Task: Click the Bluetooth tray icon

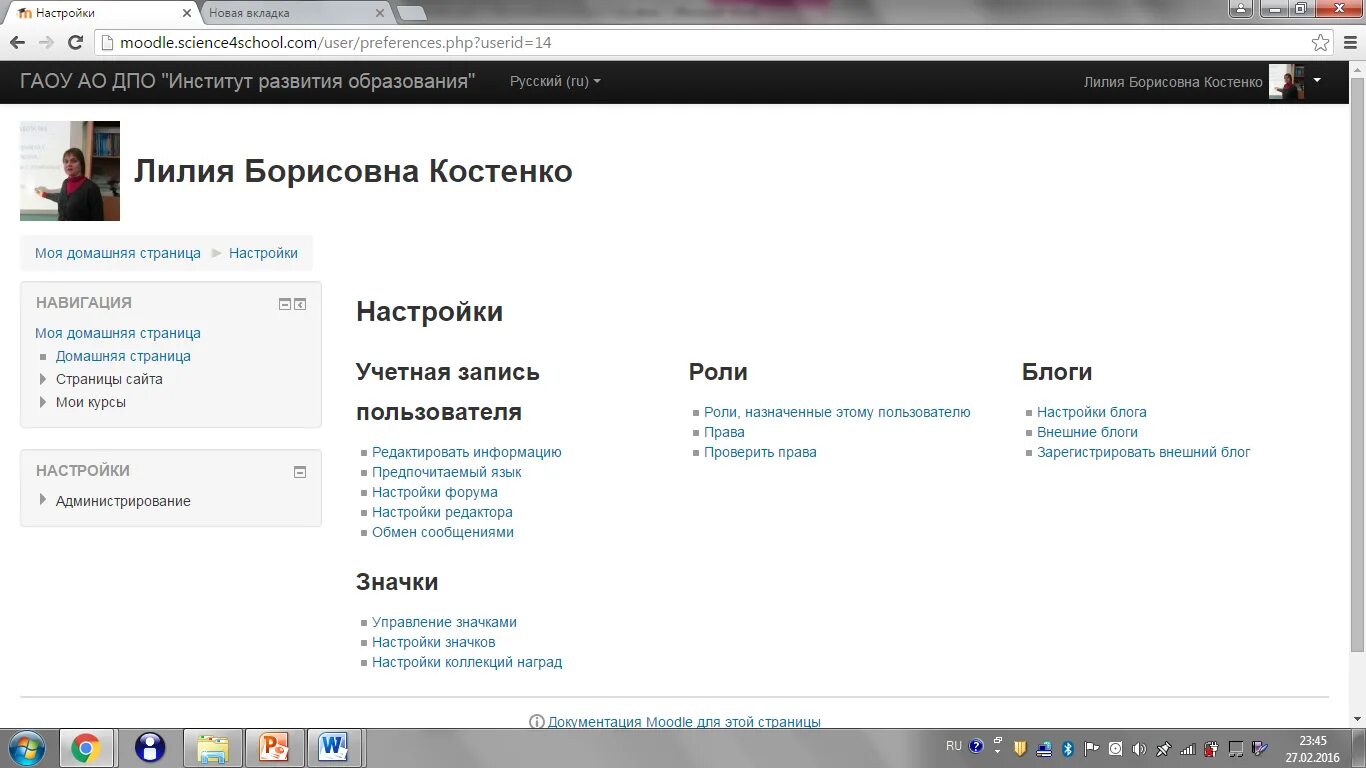Action: (x=1067, y=748)
